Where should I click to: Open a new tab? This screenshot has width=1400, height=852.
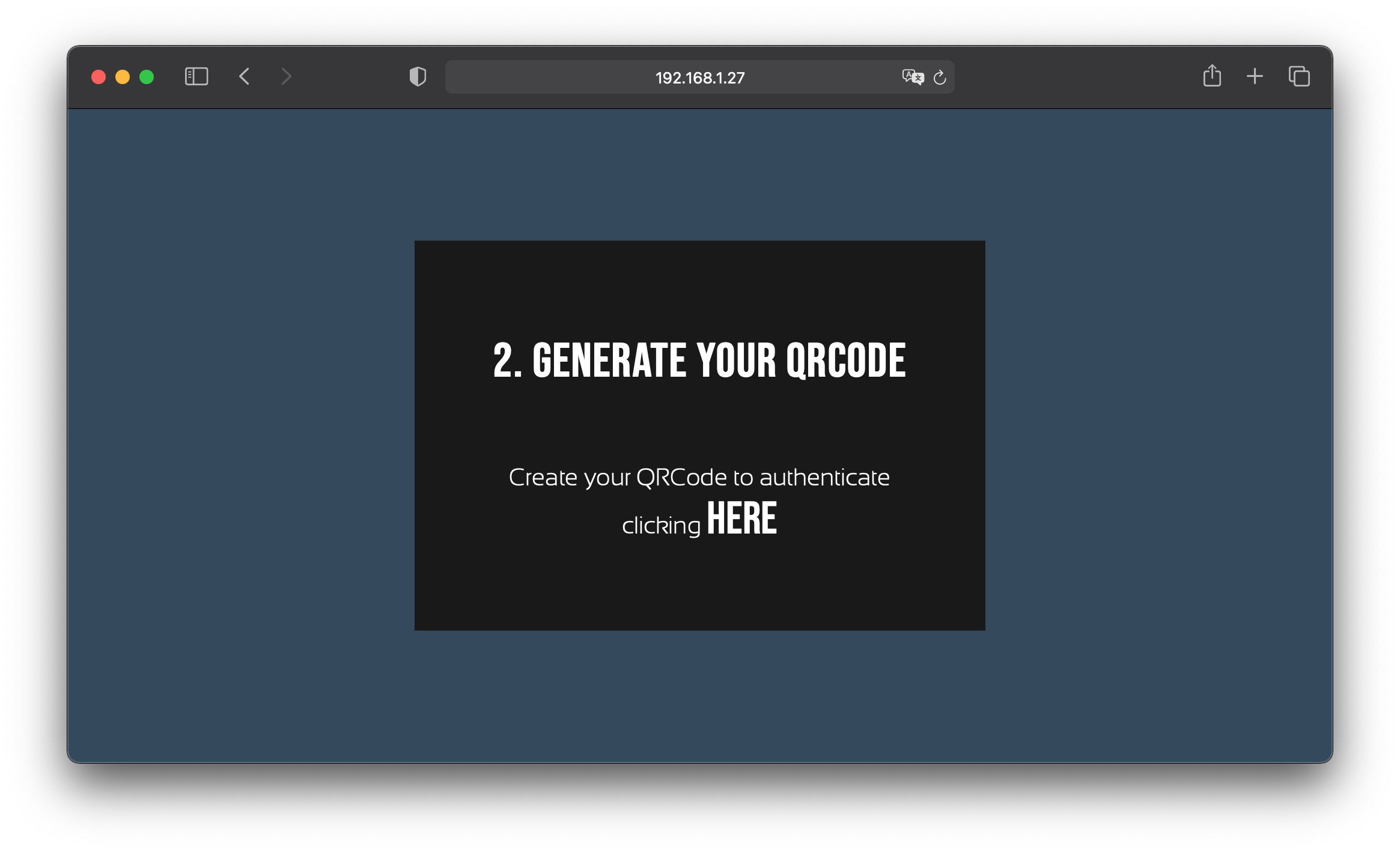pyautogui.click(x=1255, y=76)
